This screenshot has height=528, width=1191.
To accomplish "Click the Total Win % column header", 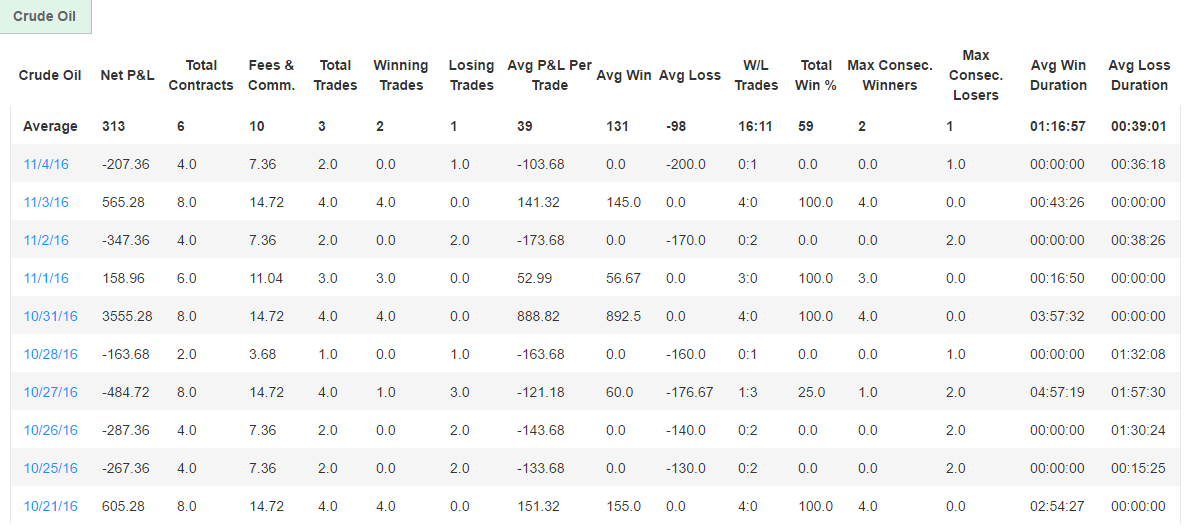I will 815,75.
